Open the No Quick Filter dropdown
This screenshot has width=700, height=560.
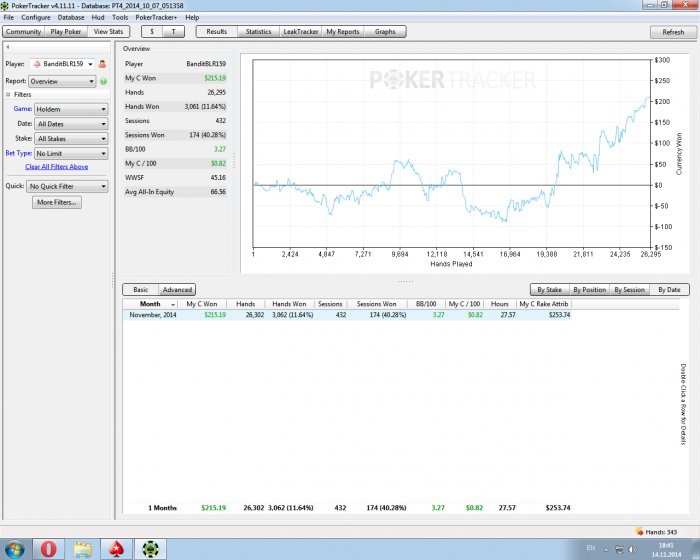(67, 186)
